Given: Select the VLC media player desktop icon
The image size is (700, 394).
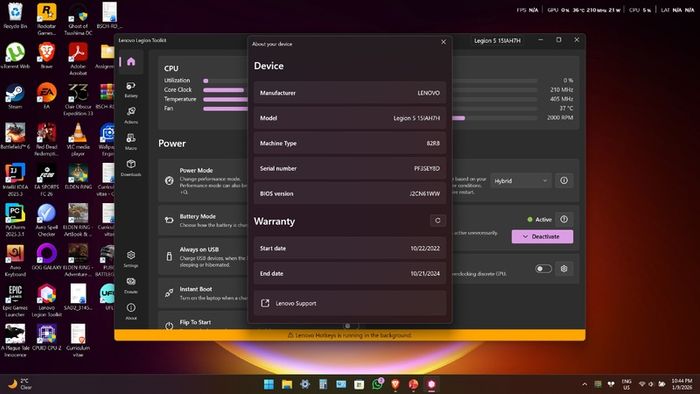Looking at the screenshot, I should pyautogui.click(x=78, y=139).
